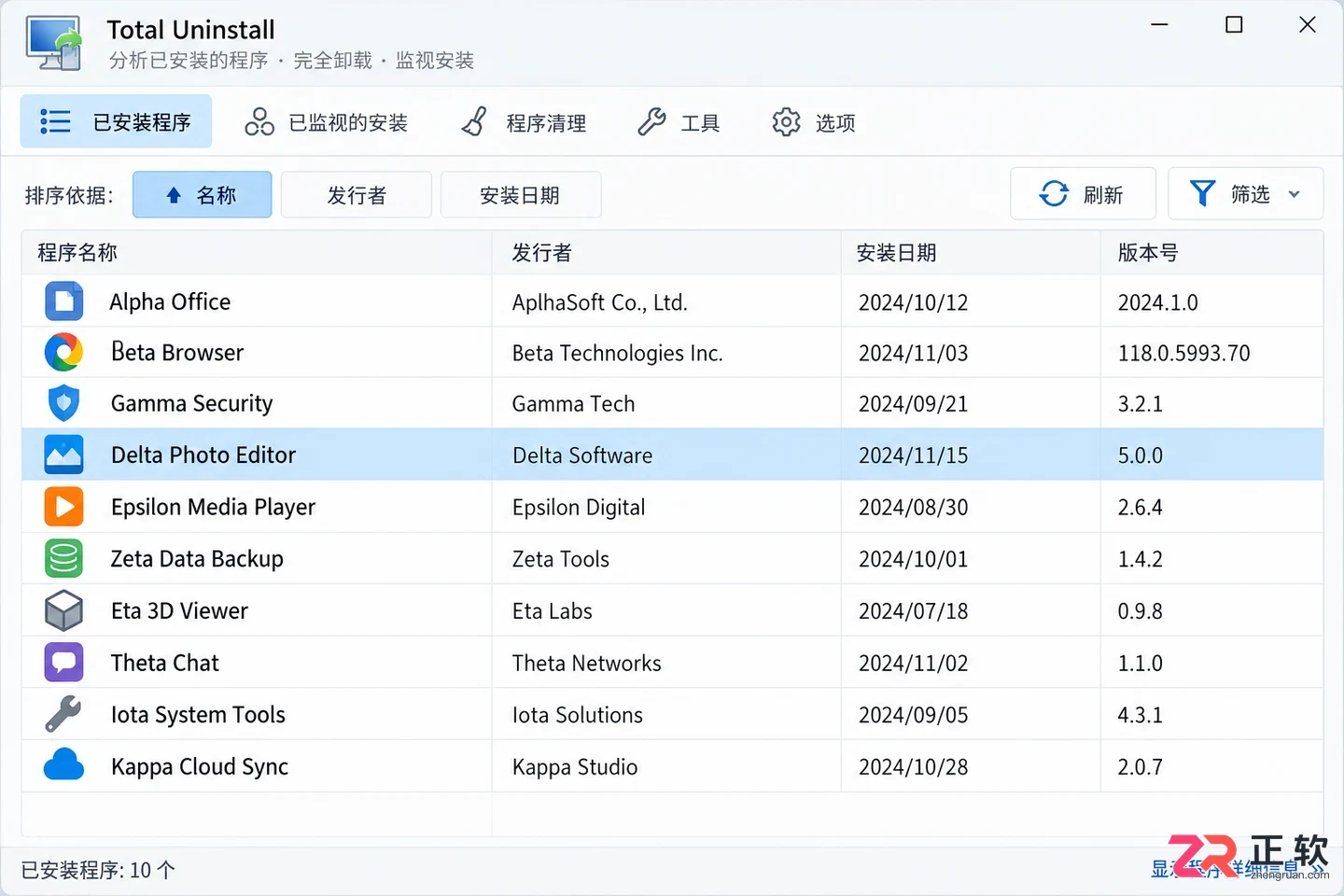Screen dimensions: 1344x896
Task: Click install date 2024/07/18
Action: coord(913,611)
